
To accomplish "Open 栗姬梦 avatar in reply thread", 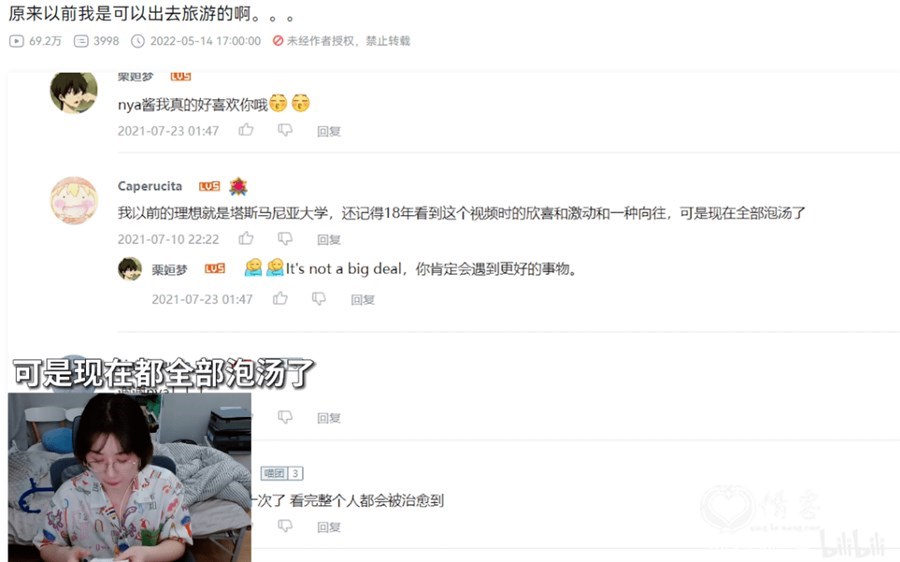I will tap(130, 269).
